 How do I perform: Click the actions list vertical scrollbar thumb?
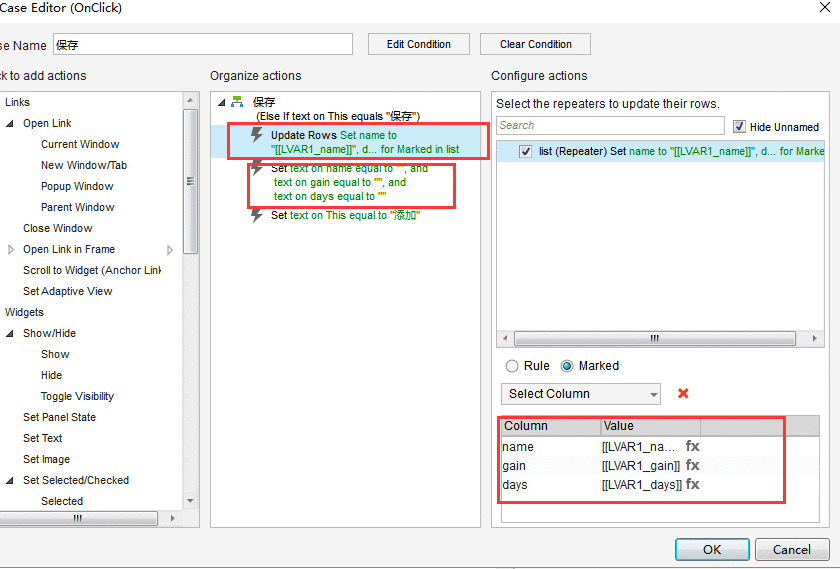coord(190,181)
